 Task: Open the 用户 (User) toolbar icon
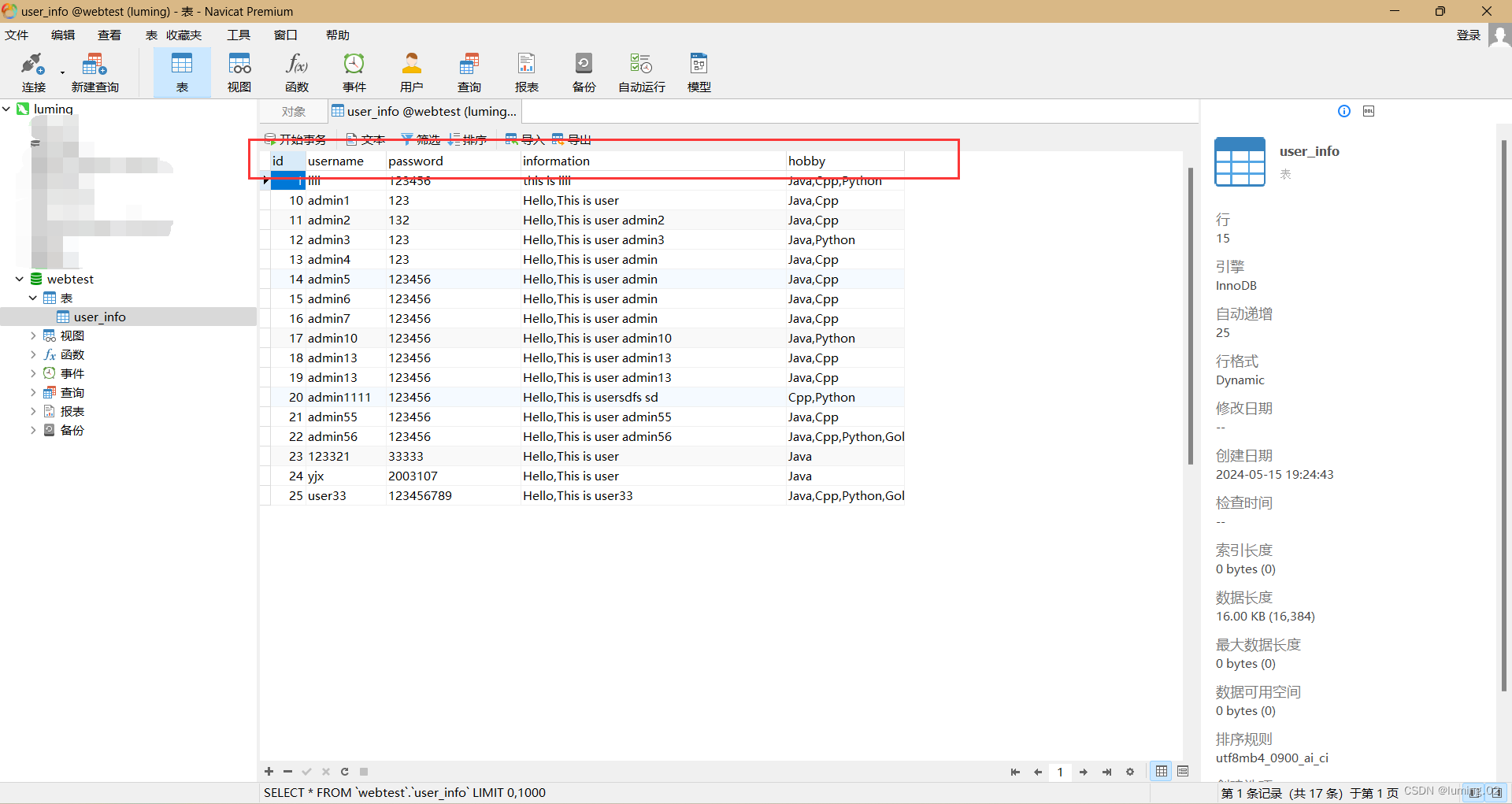point(412,73)
